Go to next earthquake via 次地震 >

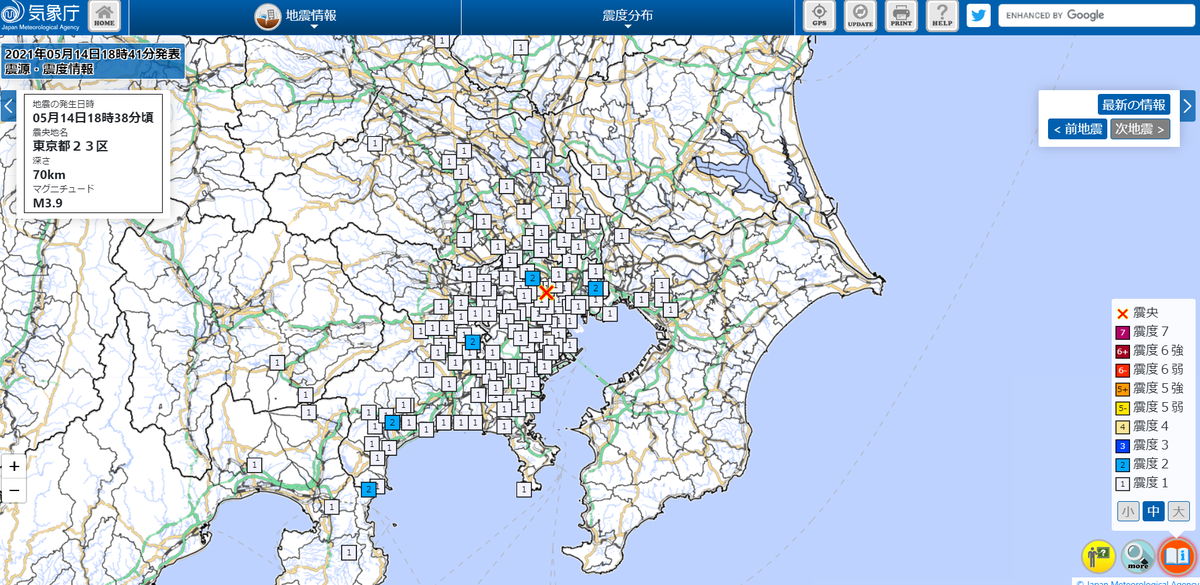[1140, 129]
